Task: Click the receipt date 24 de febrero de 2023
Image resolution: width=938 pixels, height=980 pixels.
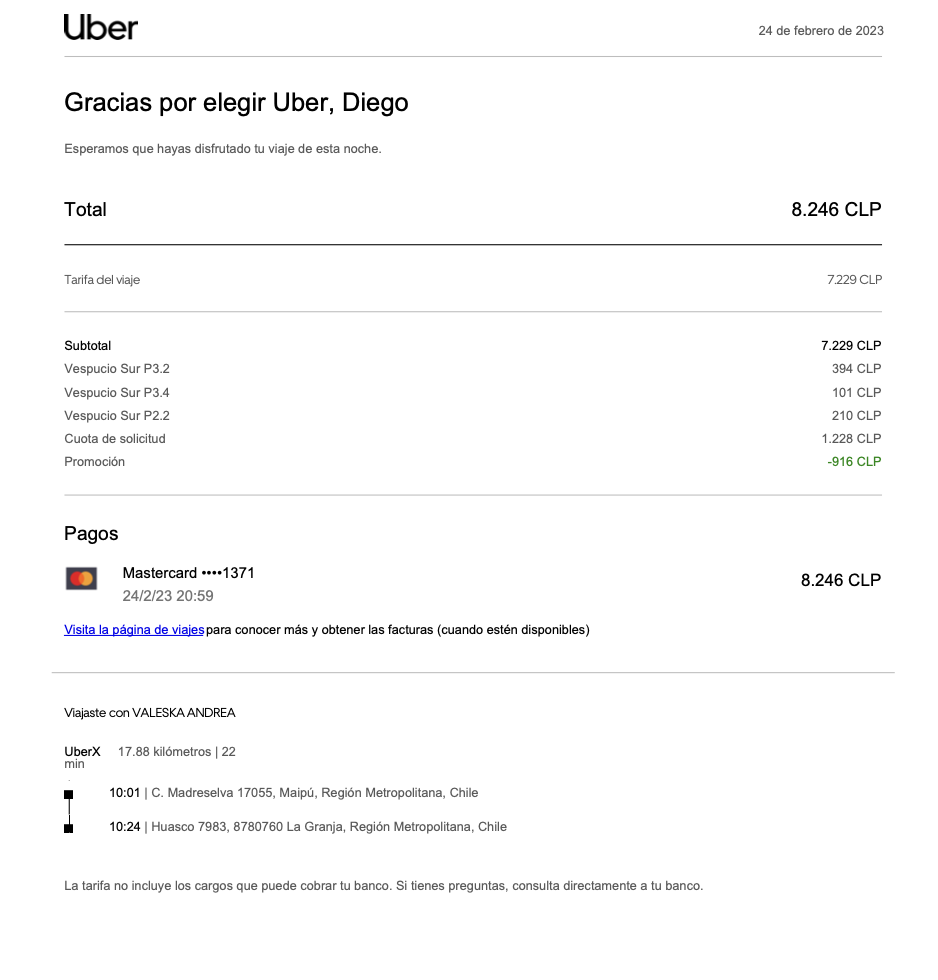Action: point(820,31)
